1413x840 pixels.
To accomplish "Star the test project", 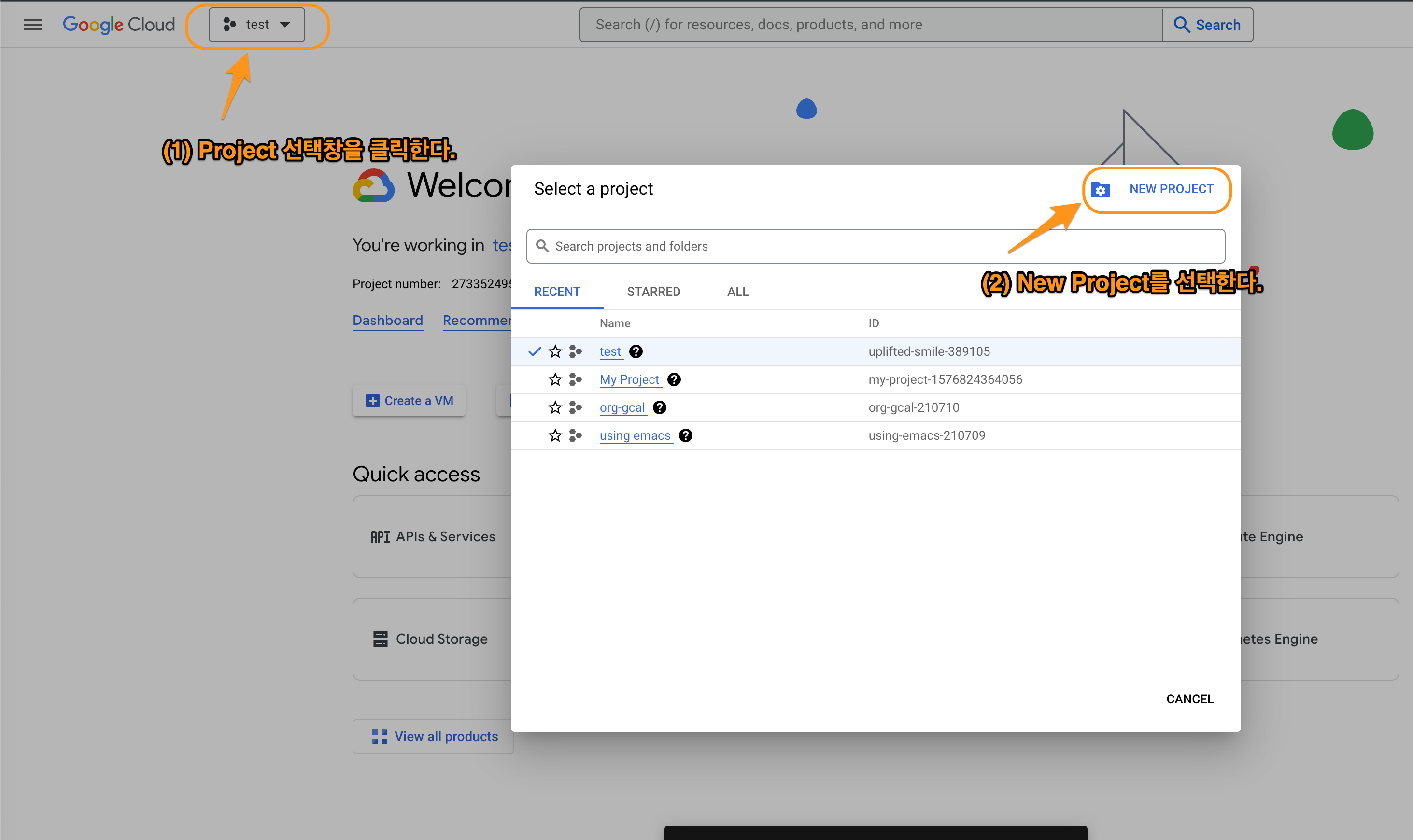I will coord(555,351).
